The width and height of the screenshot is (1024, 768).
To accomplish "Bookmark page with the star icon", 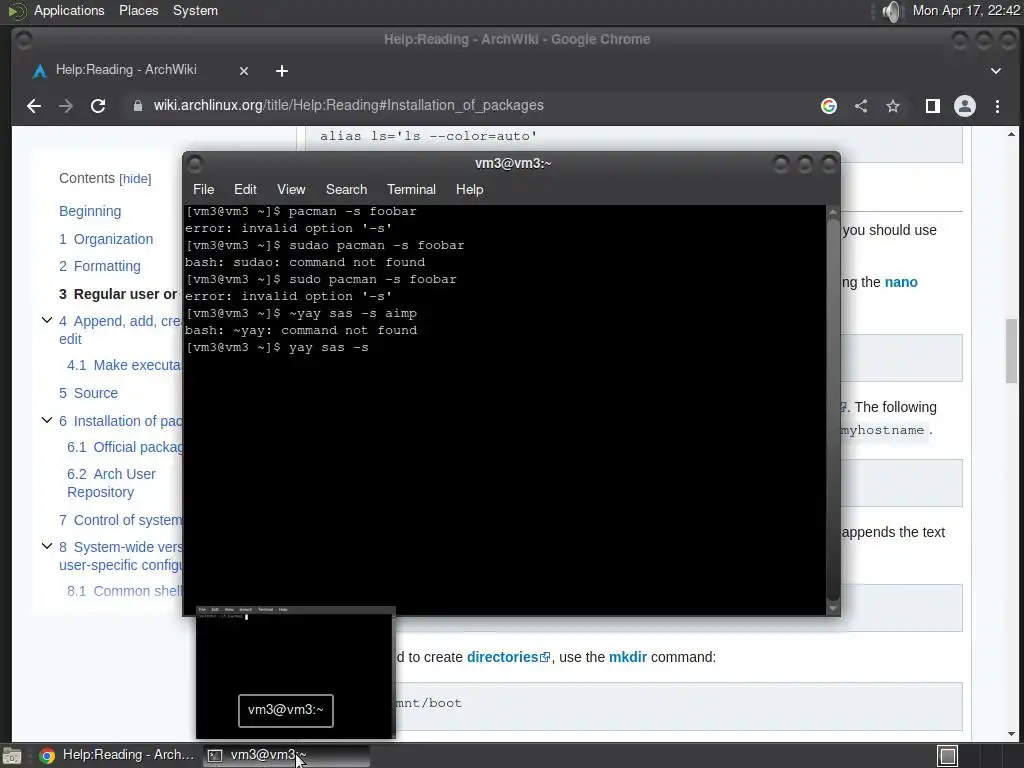I will 893,106.
